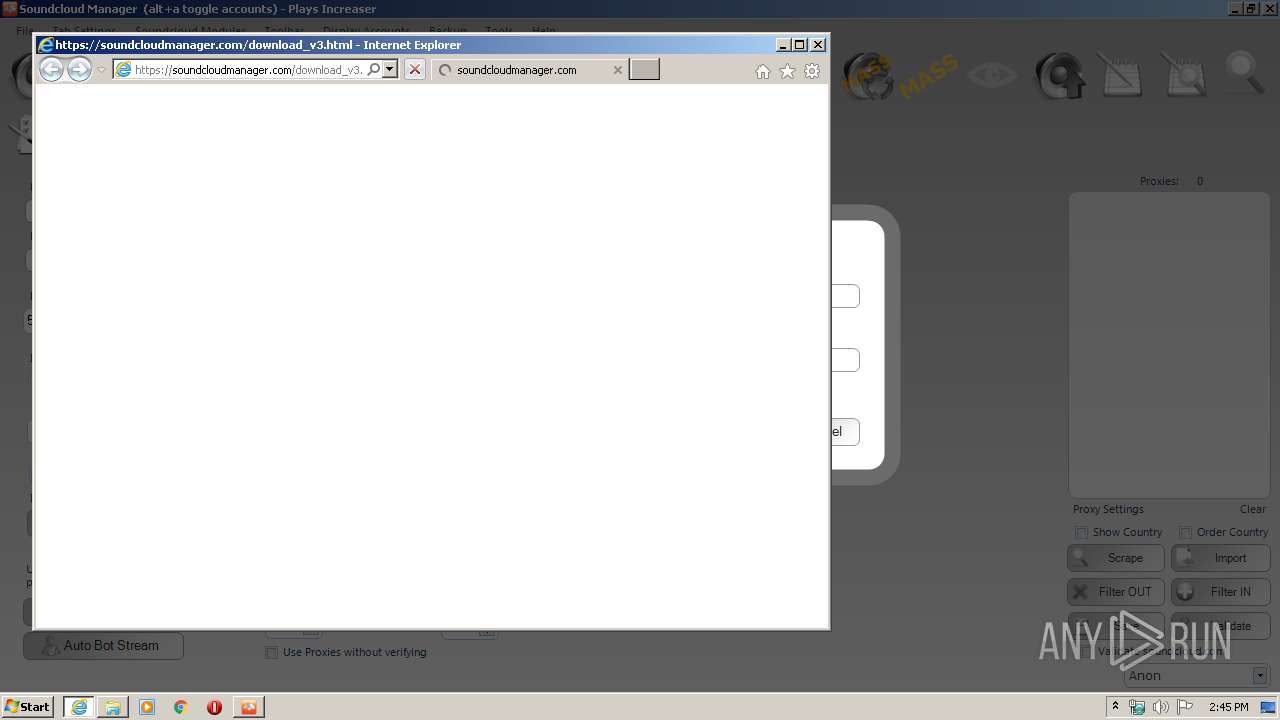Switch to Internet Explorer in the taskbar

(79, 707)
